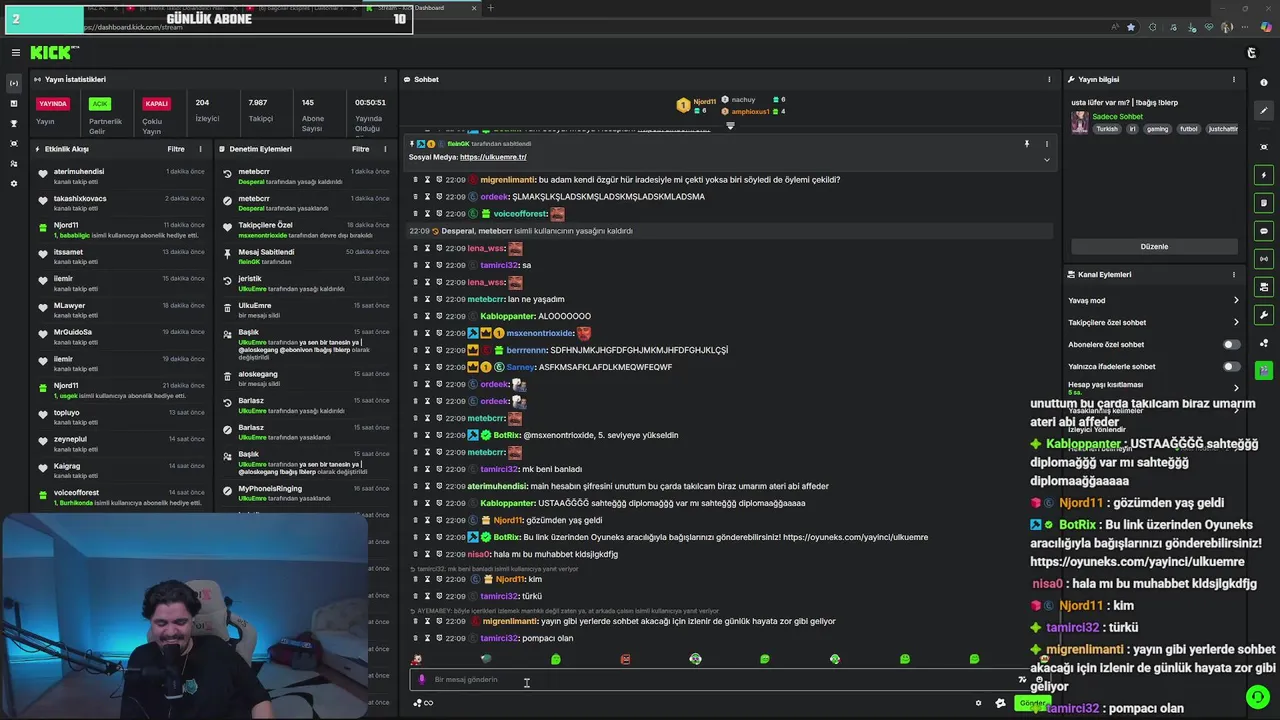Open Yayın bilgisi panel options menu
1280x720 pixels.
coord(1234,79)
